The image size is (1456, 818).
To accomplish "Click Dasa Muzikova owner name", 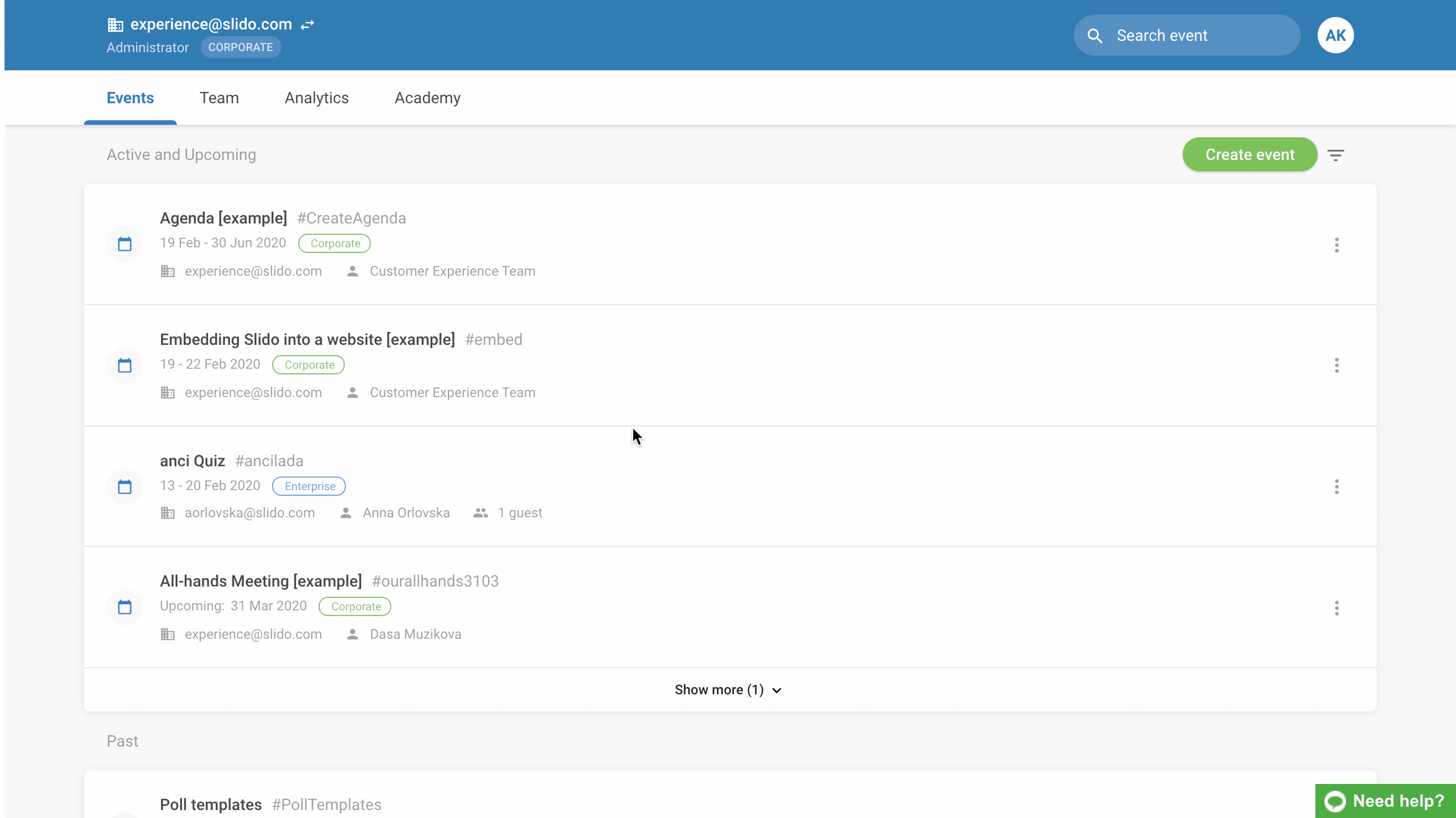I will [416, 634].
